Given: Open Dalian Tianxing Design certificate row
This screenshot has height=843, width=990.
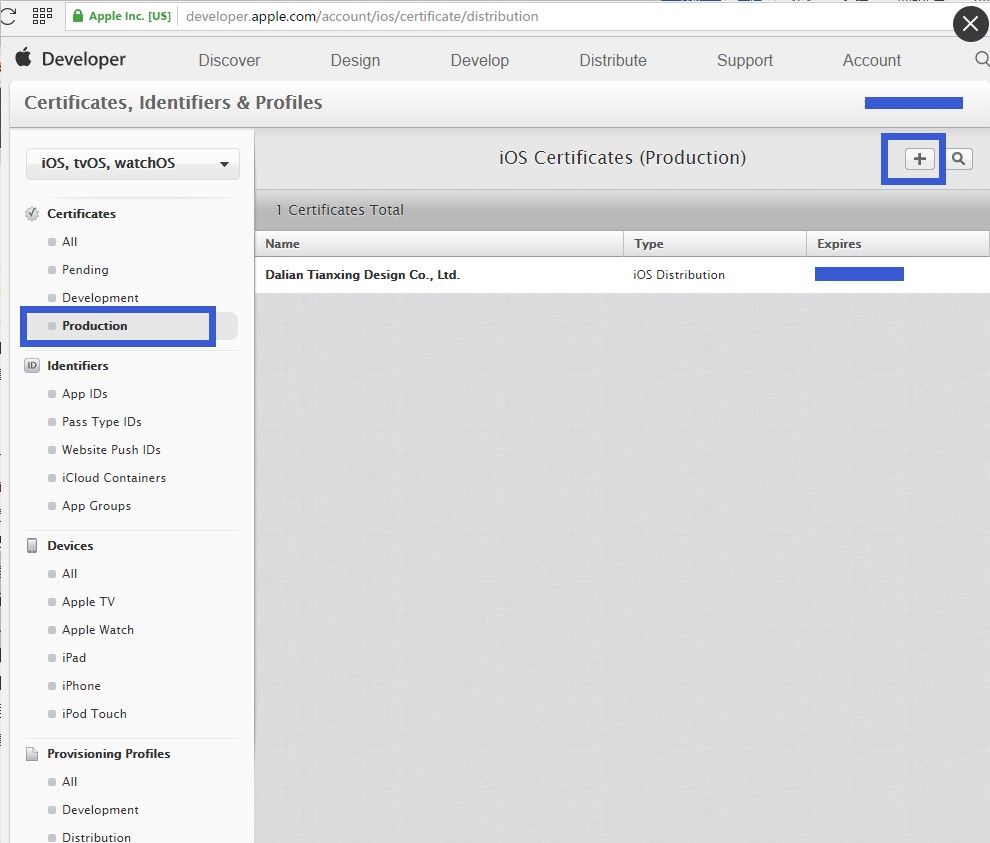Looking at the screenshot, I should (x=362, y=275).
